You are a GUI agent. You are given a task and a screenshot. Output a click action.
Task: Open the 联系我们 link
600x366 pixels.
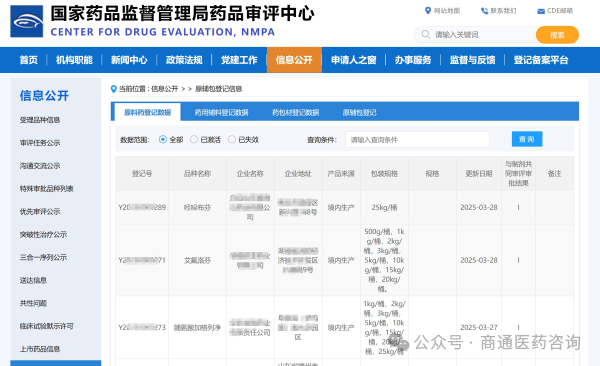click(x=503, y=11)
